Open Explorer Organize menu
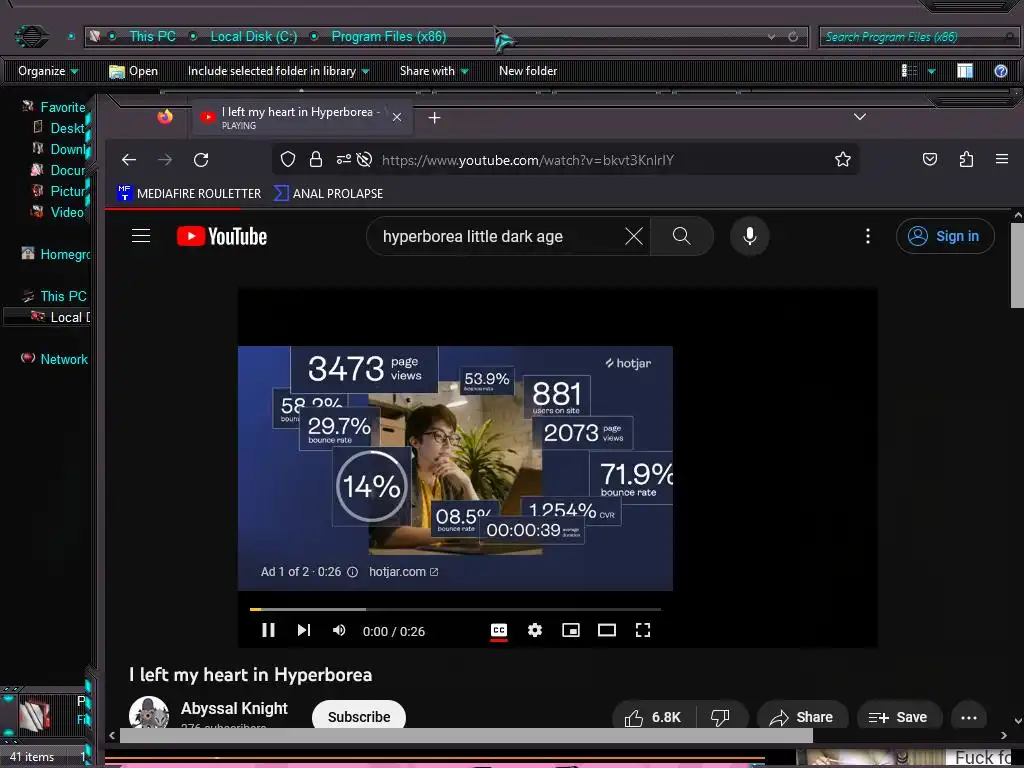The height and width of the screenshot is (768, 1024). pyautogui.click(x=48, y=71)
